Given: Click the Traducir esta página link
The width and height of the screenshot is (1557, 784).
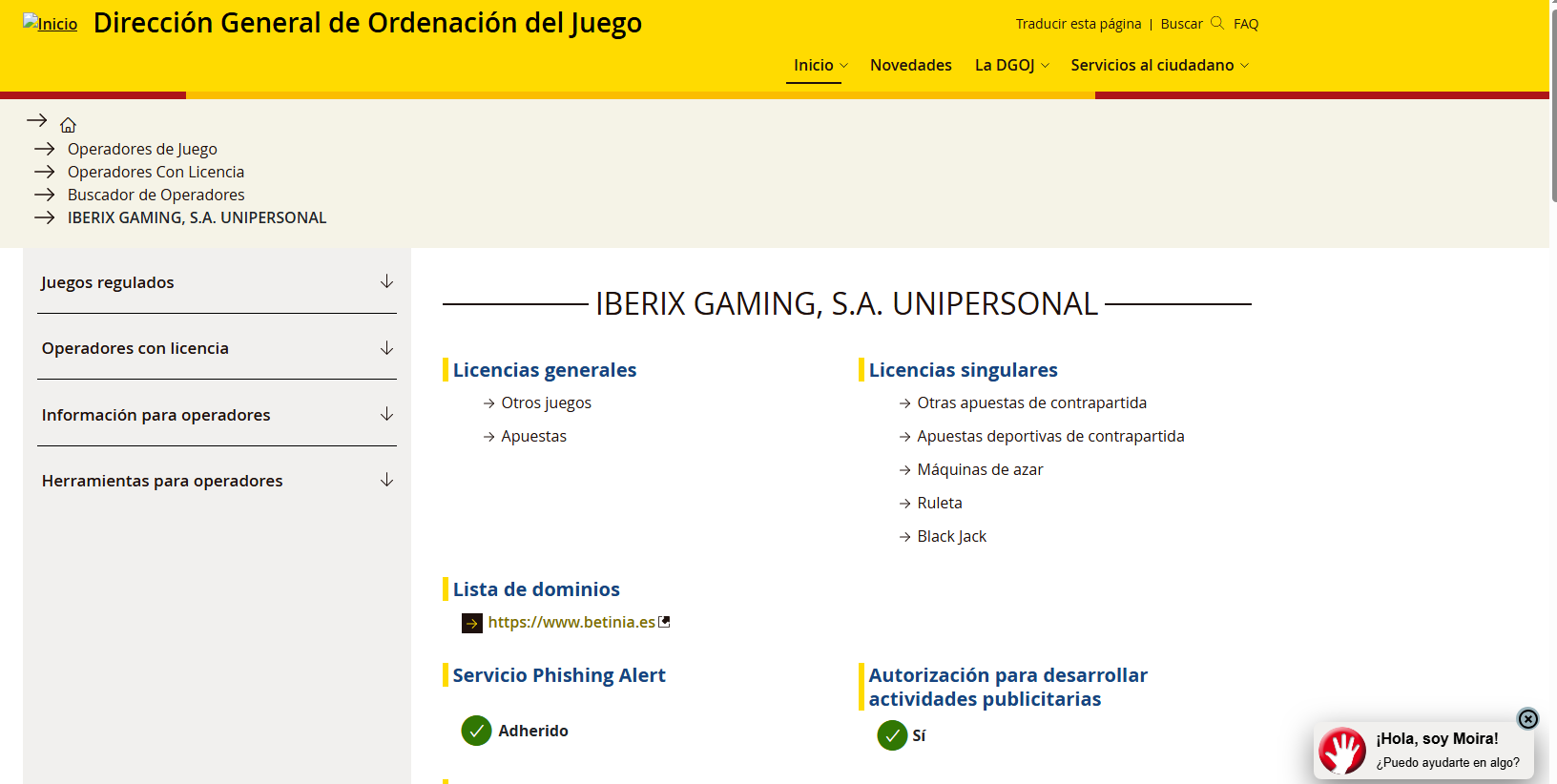Looking at the screenshot, I should coord(1078,24).
